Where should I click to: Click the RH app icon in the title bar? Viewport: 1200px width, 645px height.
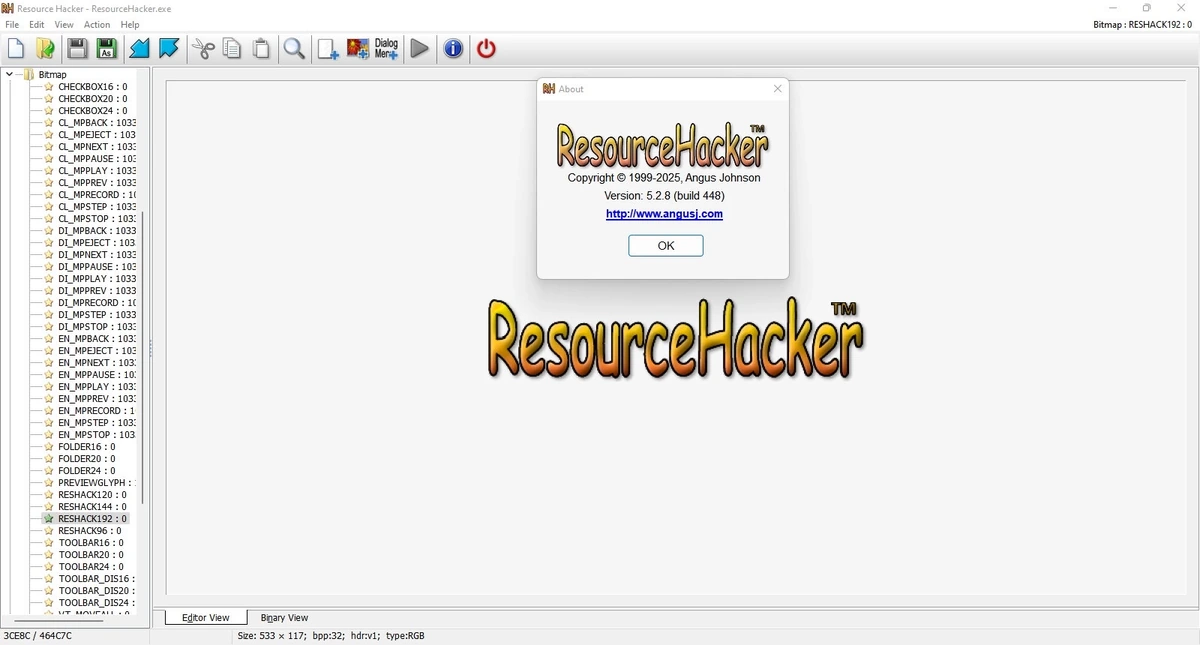coord(8,8)
